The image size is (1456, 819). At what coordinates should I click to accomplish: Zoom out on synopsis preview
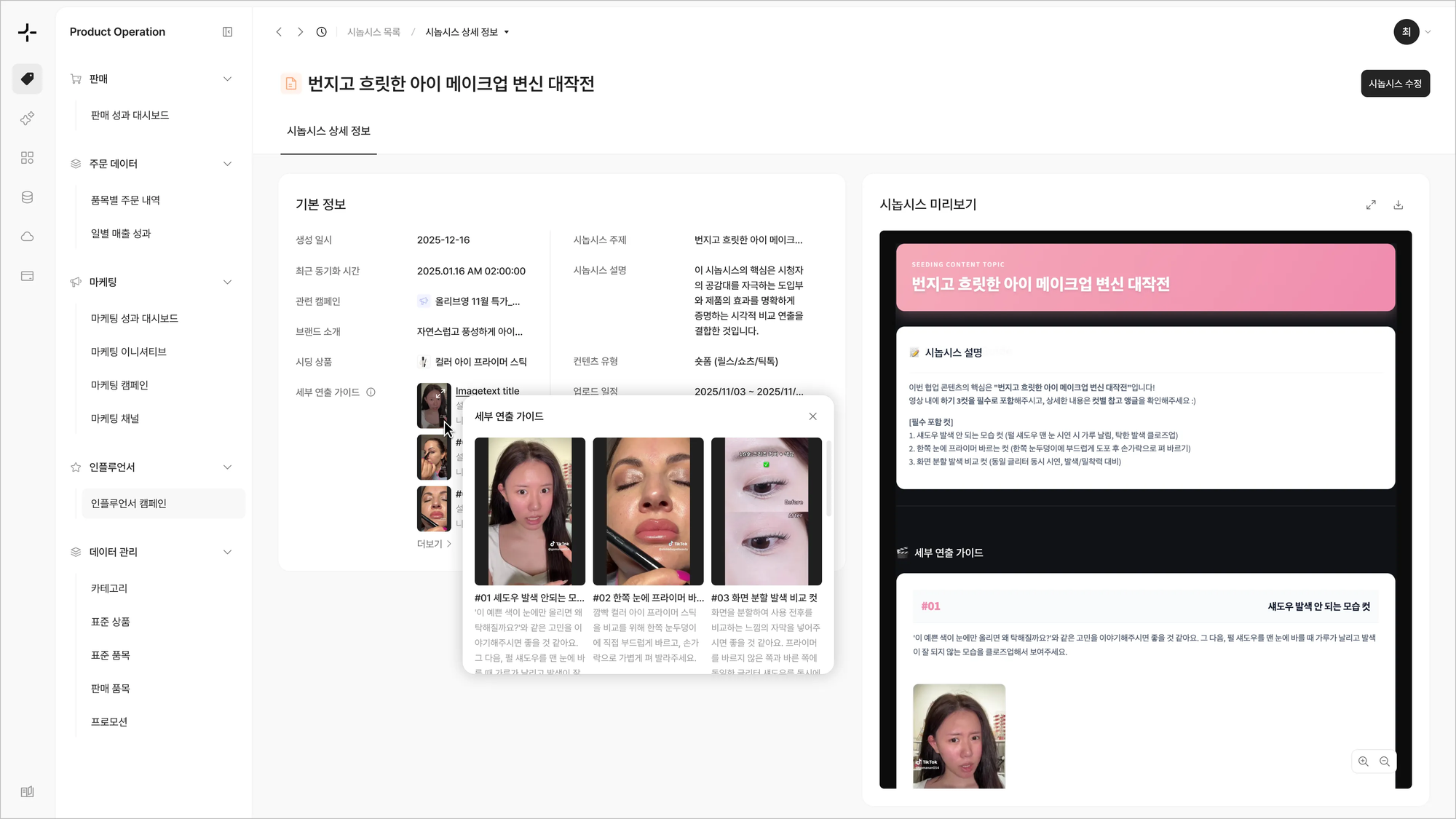[x=1385, y=761]
